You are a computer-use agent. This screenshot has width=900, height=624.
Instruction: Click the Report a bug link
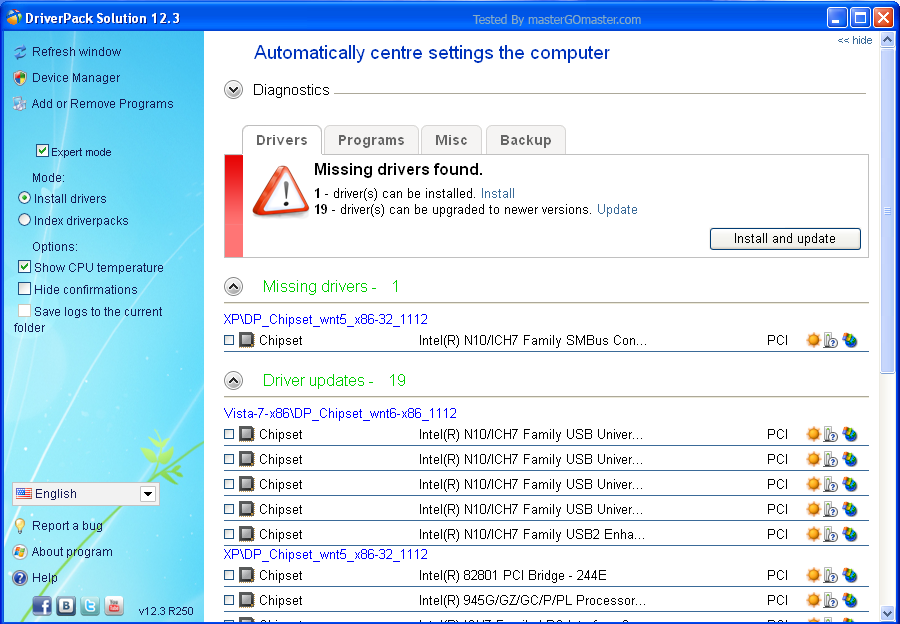coord(67,526)
